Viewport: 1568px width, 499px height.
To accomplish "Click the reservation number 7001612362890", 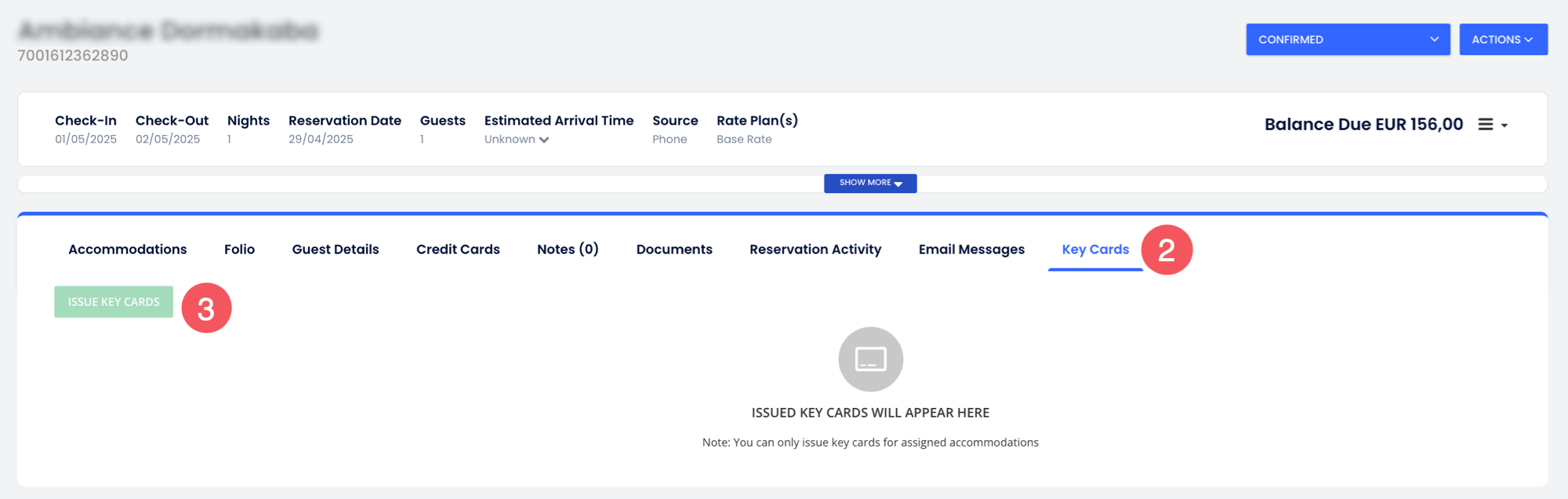I will pos(73,56).
